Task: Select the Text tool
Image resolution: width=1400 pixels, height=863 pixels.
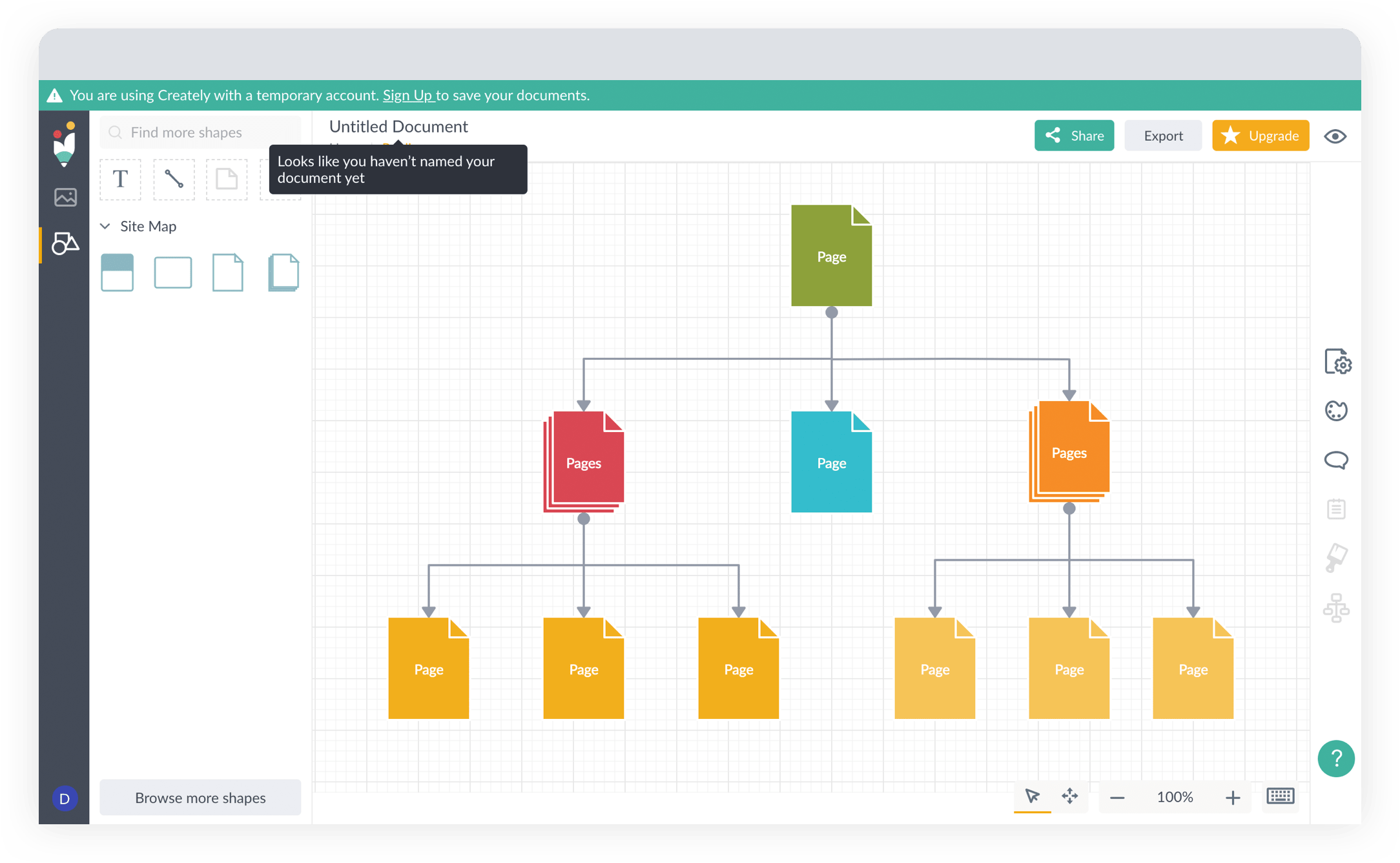Action: click(120, 179)
